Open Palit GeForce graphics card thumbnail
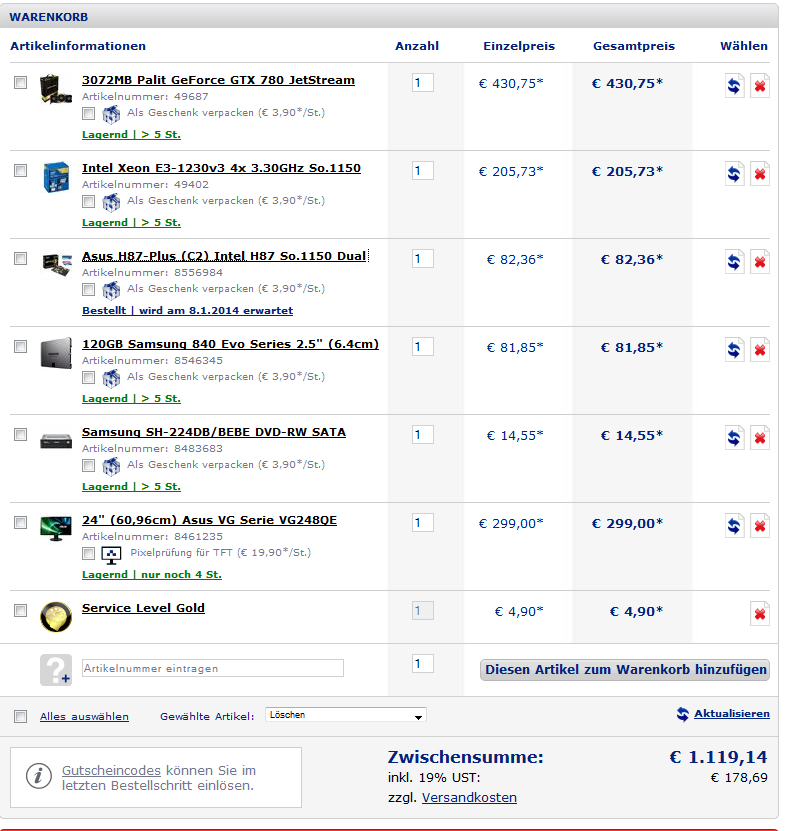785x831 pixels. [x=56, y=88]
